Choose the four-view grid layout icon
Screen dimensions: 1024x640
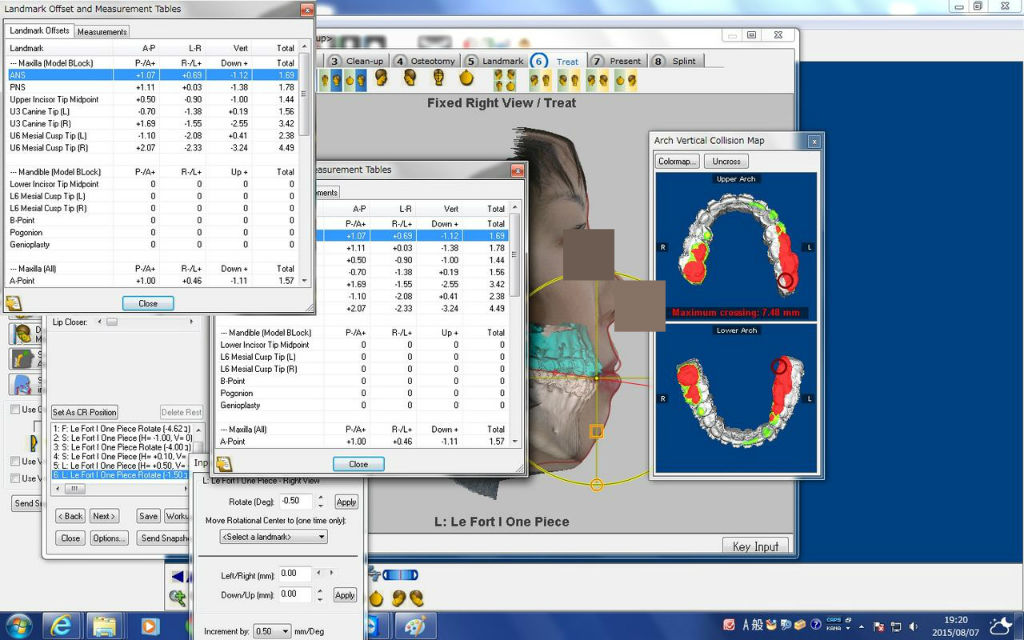(x=504, y=80)
